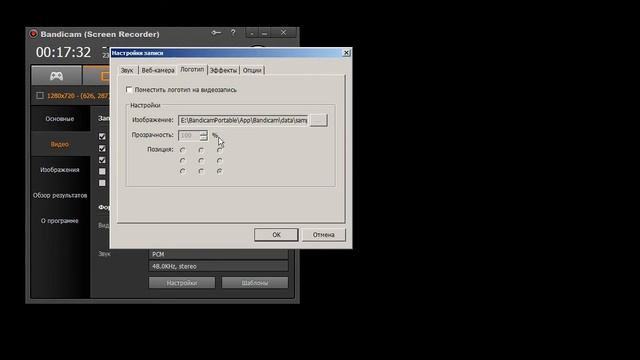Click the PCM audio codec field
640x360 pixels.
(218, 254)
